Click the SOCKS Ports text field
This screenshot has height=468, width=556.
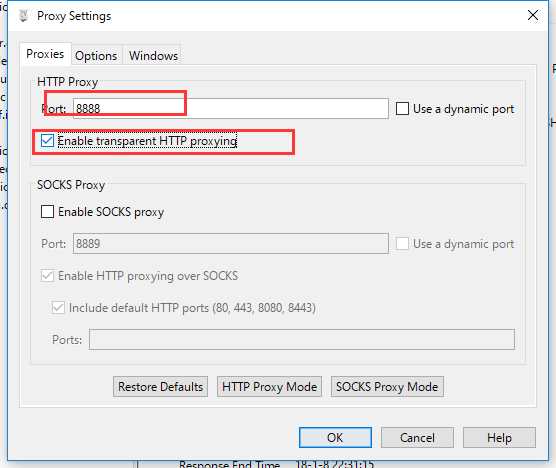point(302,339)
